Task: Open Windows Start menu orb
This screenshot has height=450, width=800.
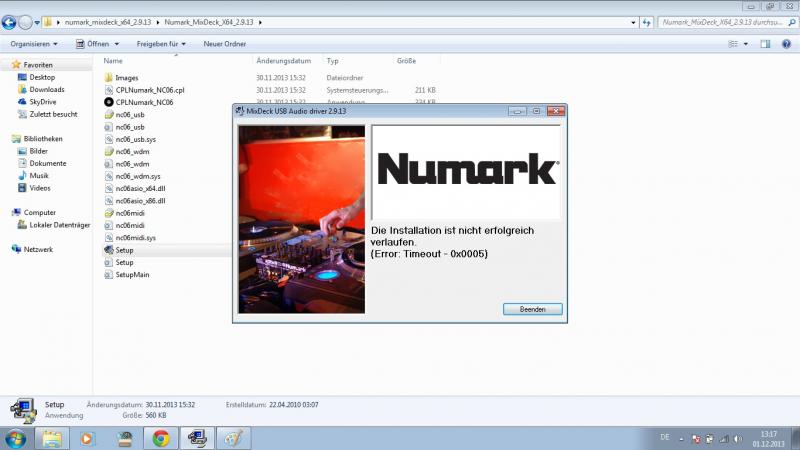Action: tap(16, 437)
